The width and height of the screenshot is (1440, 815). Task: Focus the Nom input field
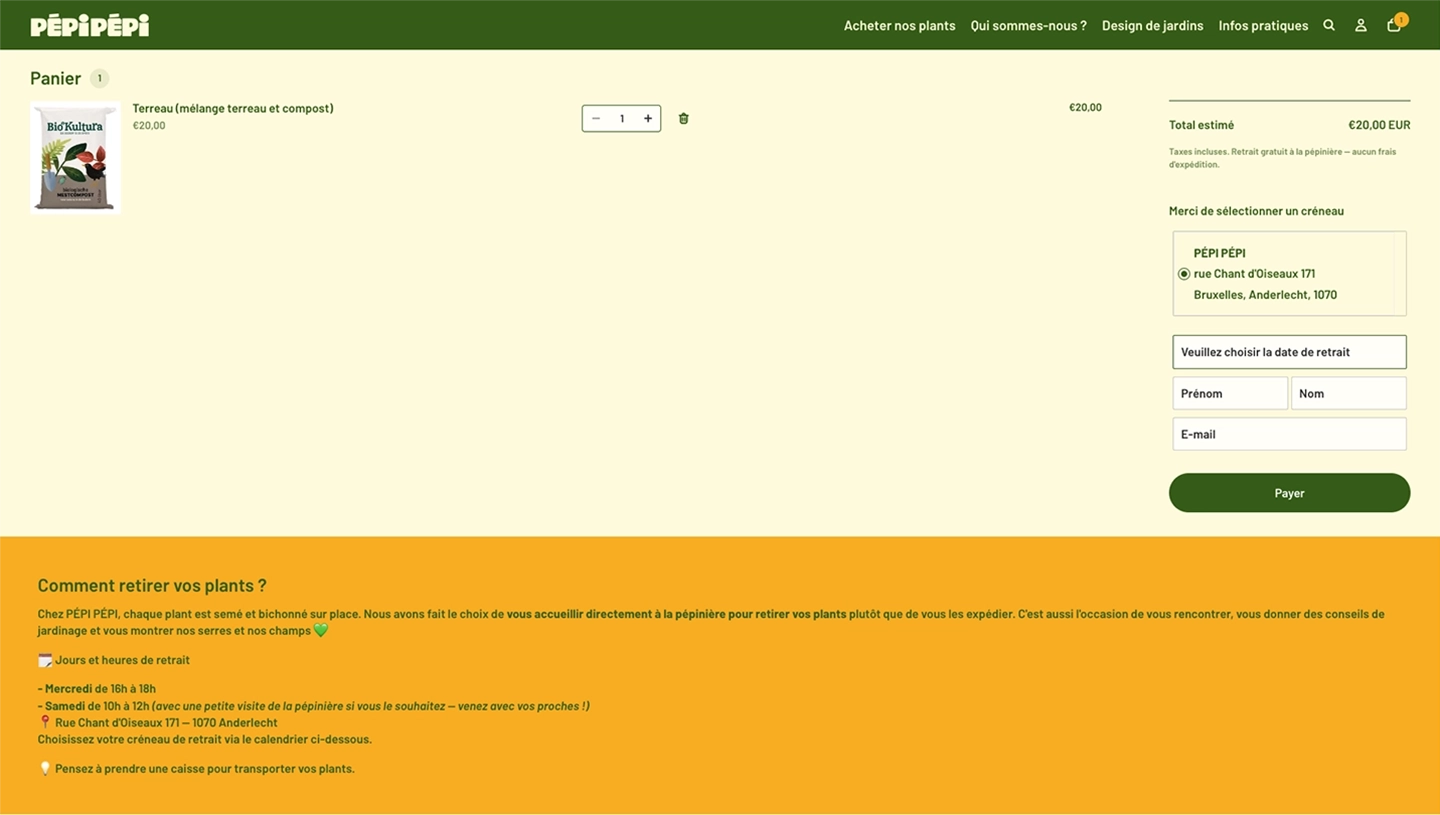(x=1348, y=393)
